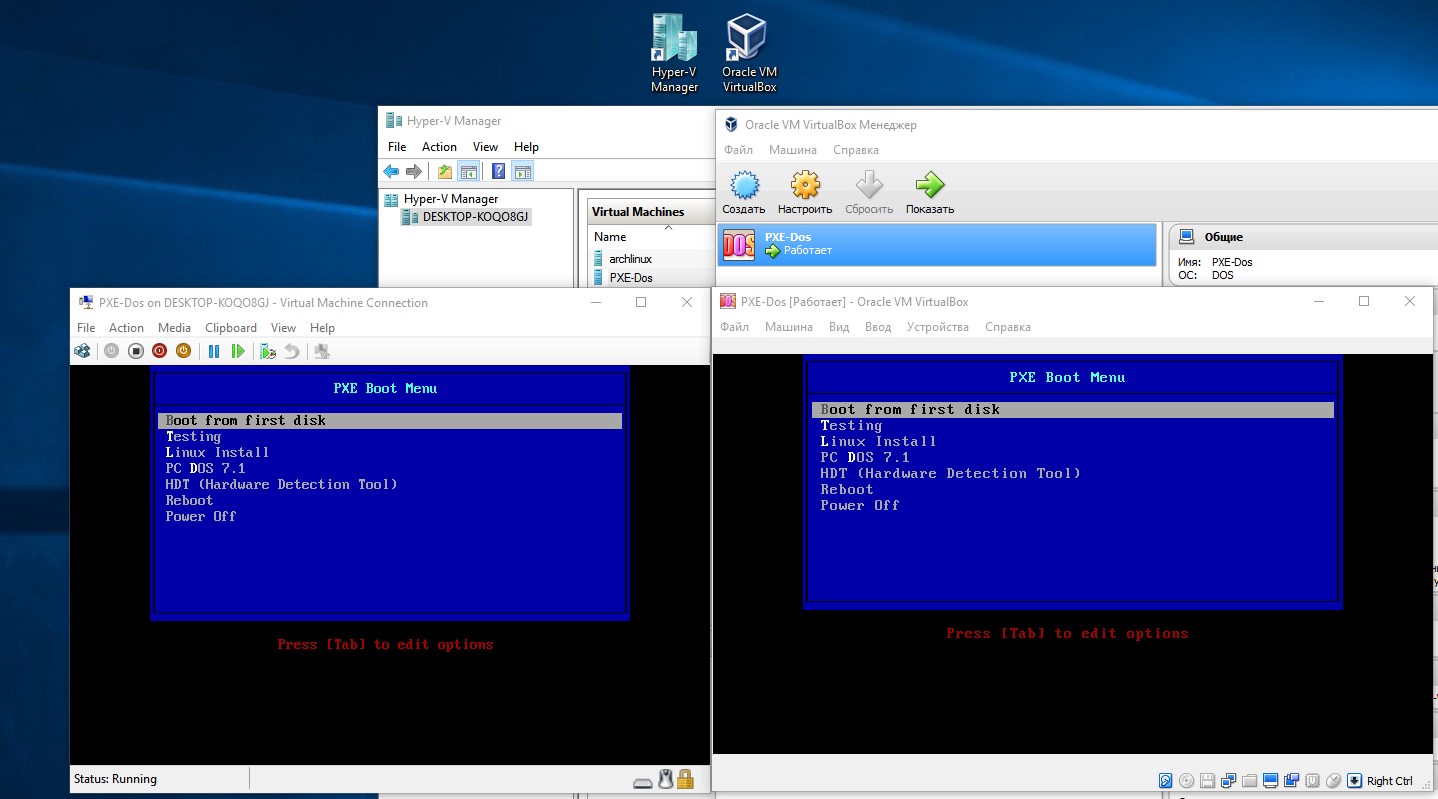Click the Revert arrow icon in VM Connection
The height and width of the screenshot is (799, 1438).
[292, 351]
